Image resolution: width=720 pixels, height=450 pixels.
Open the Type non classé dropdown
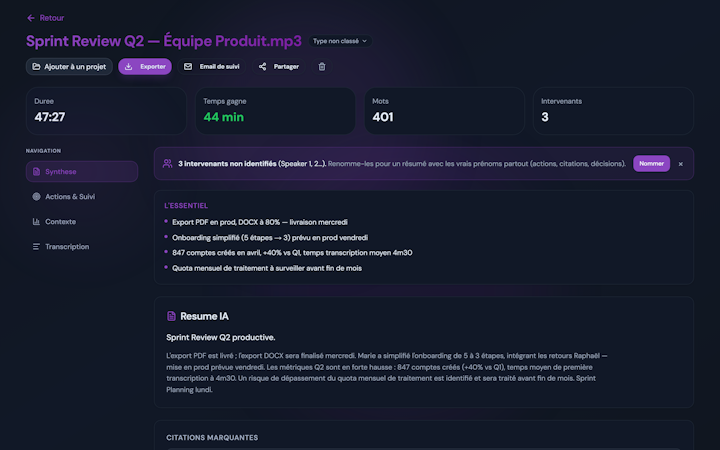[340, 41]
